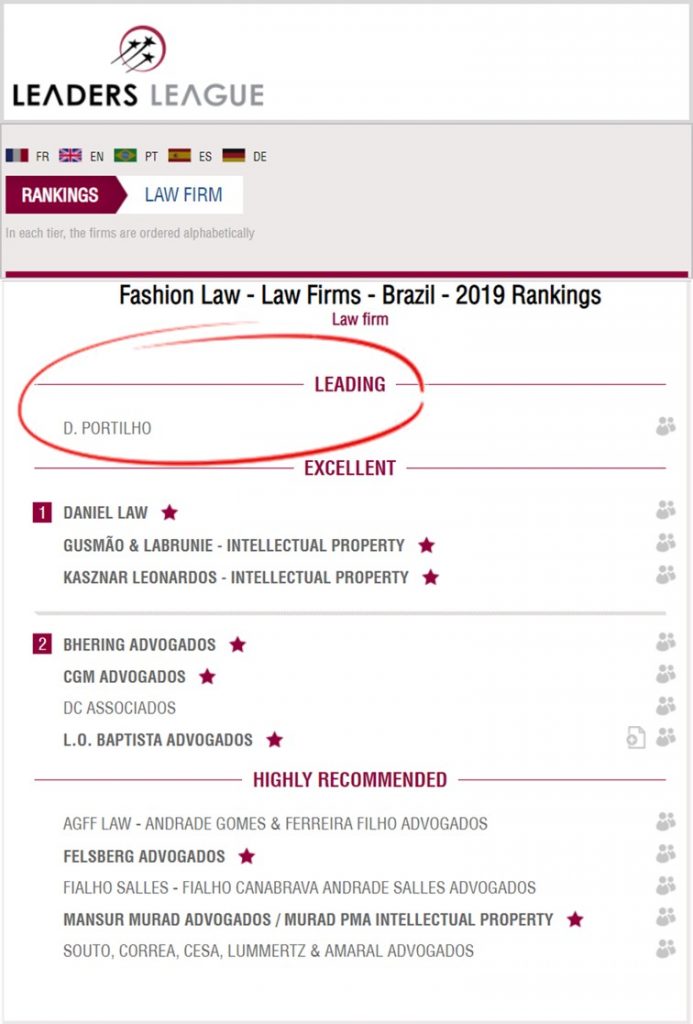This screenshot has width=693, height=1024.
Task: Click the HIGHLY RECOMMENDED section heading
Action: tap(350, 780)
